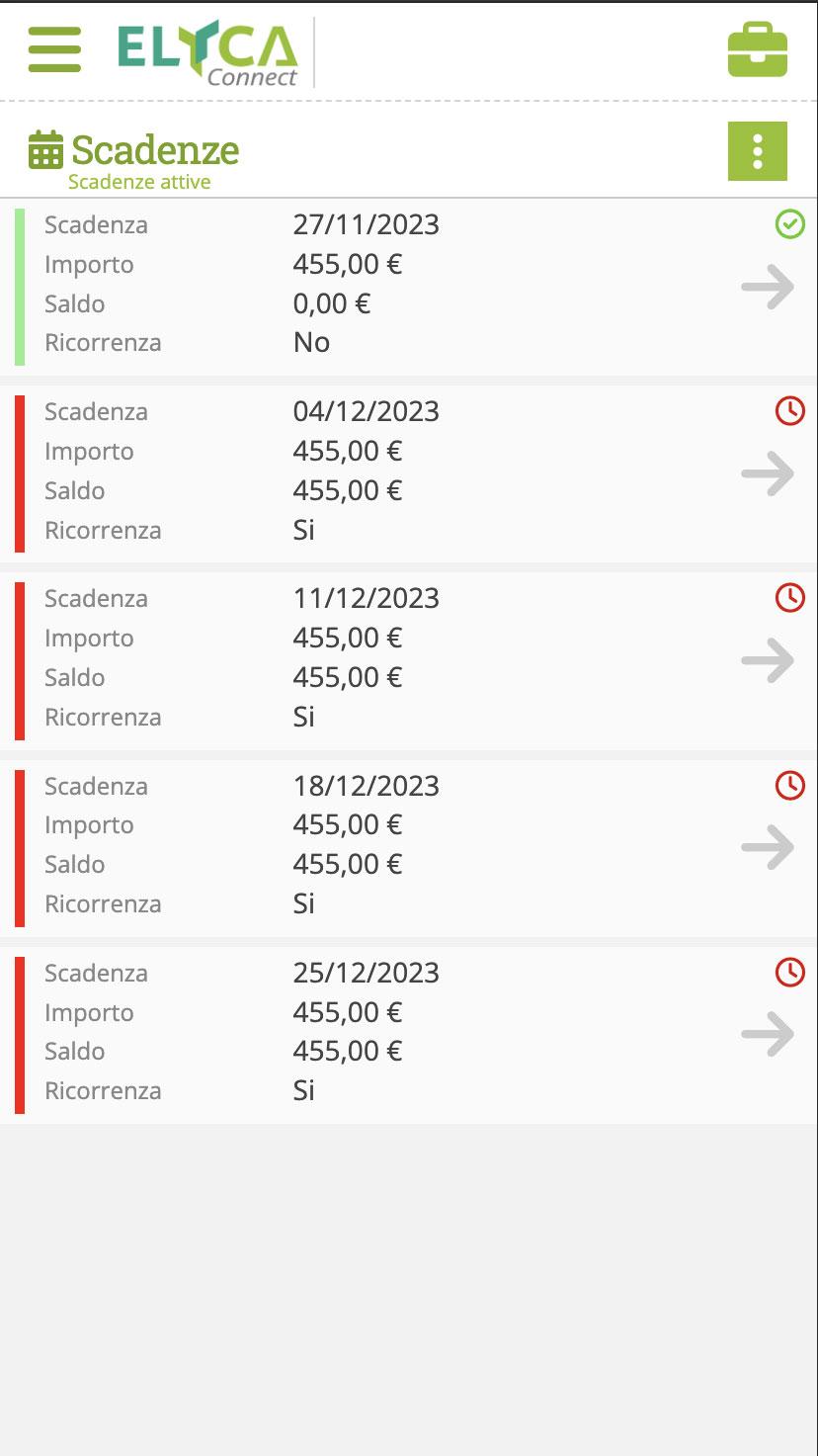Click the ELYCA Connect logo

coord(208,52)
